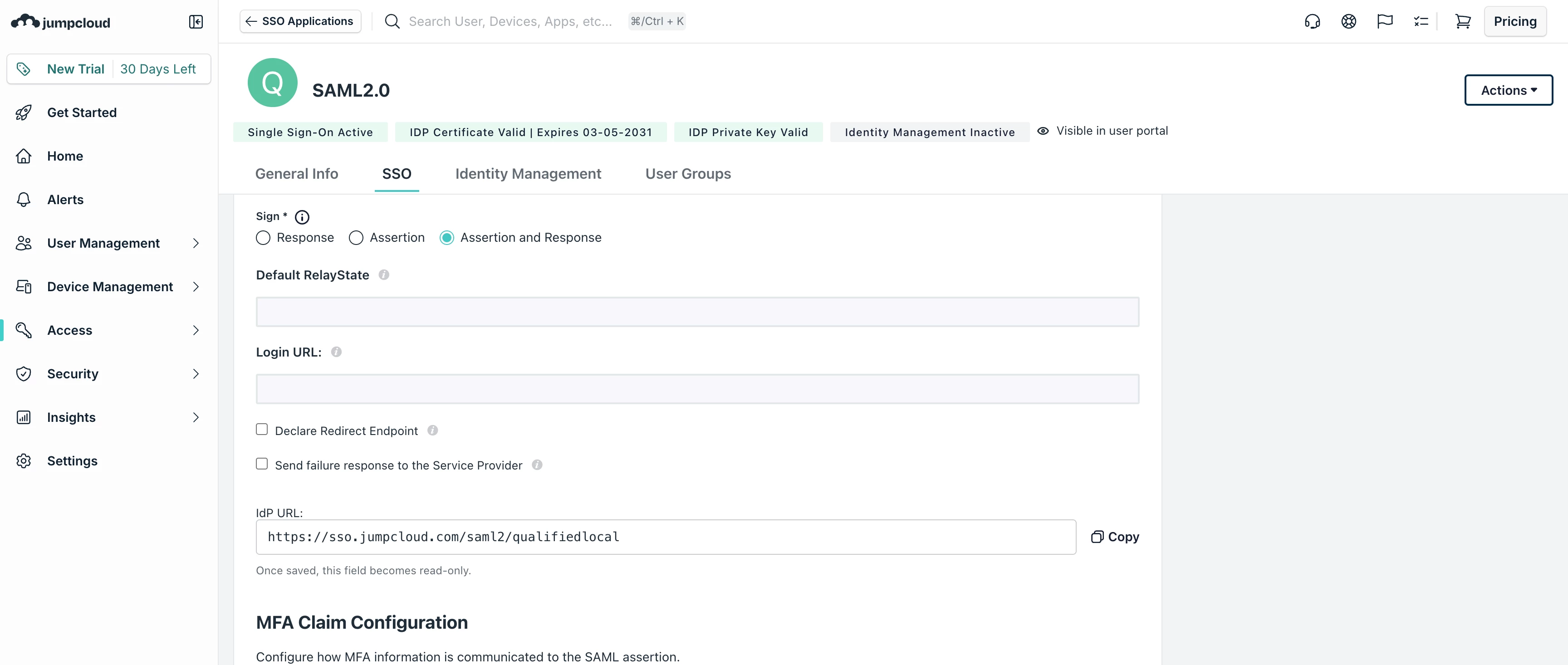This screenshot has height=665, width=1568.
Task: Go back to SSO Applications
Action: pos(300,21)
